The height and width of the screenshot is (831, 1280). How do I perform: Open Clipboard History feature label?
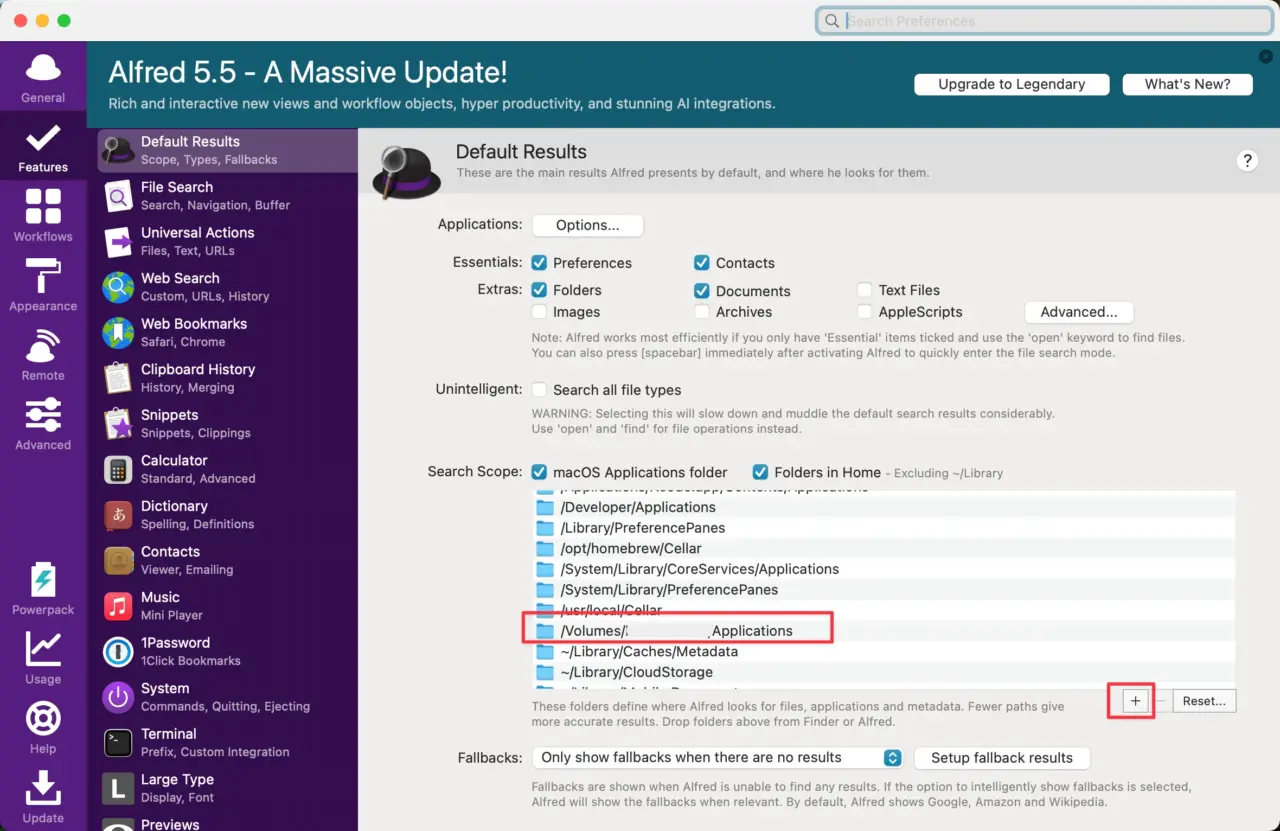pyautogui.click(x=198, y=369)
